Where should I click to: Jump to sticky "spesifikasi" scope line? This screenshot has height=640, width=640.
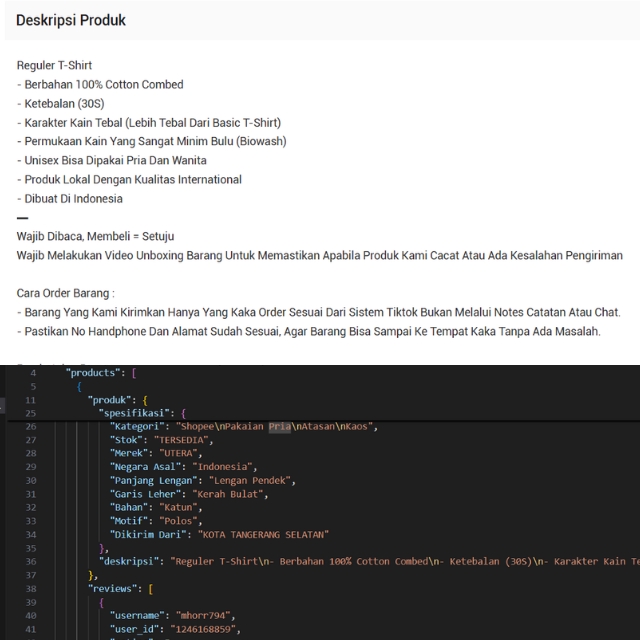coord(140,413)
